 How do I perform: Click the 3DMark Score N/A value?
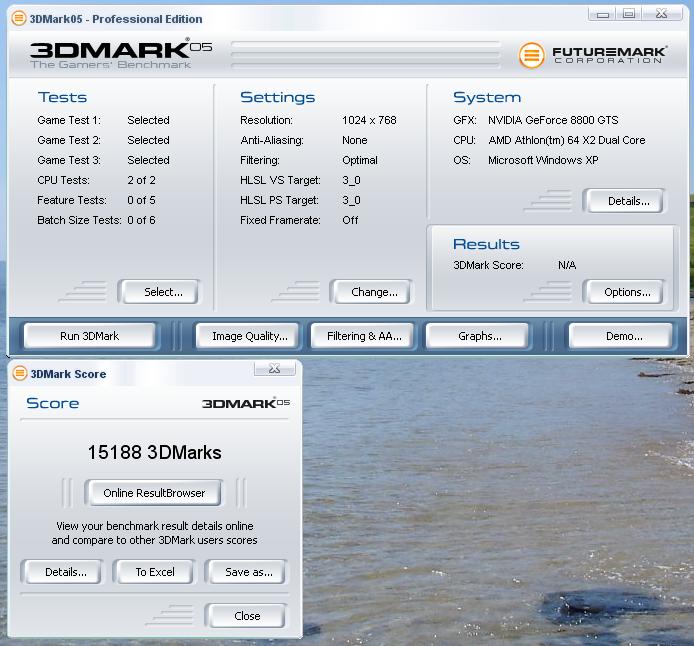[567, 265]
